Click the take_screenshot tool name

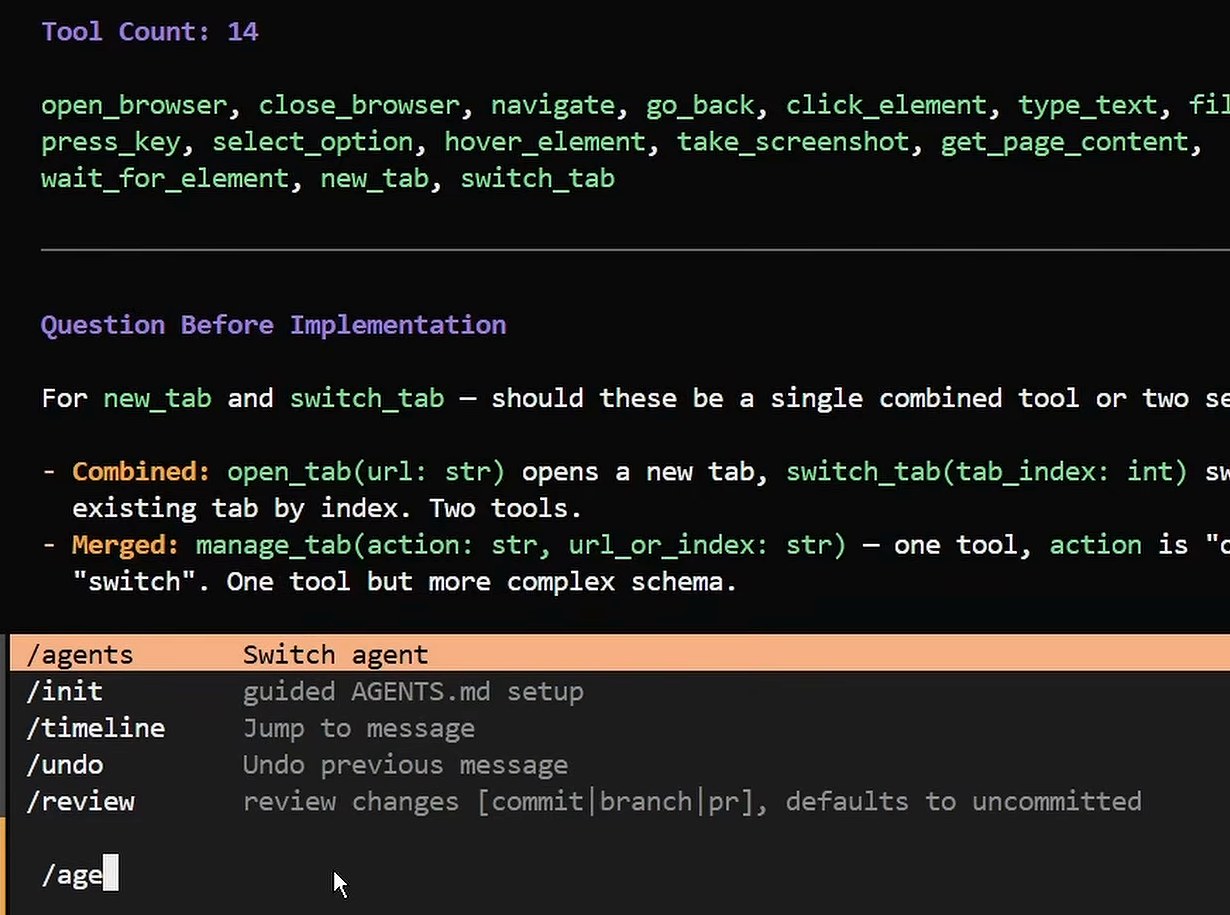click(x=793, y=142)
